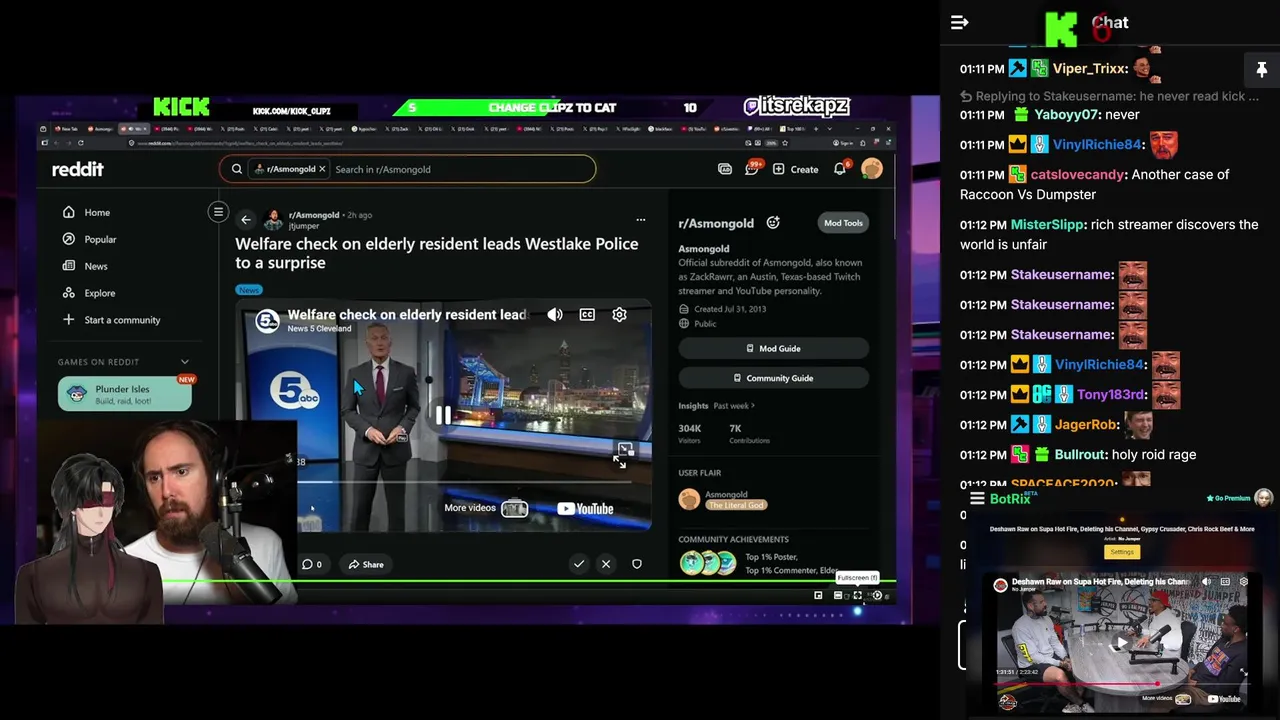Seek on the embedded video progress bar
This screenshot has height=720, width=1280.
coord(465,482)
